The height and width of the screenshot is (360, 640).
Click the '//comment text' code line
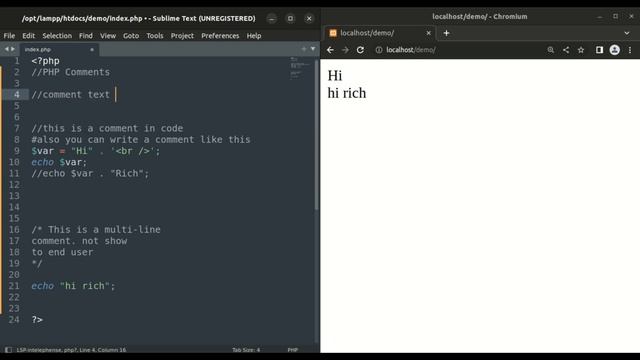71,95
